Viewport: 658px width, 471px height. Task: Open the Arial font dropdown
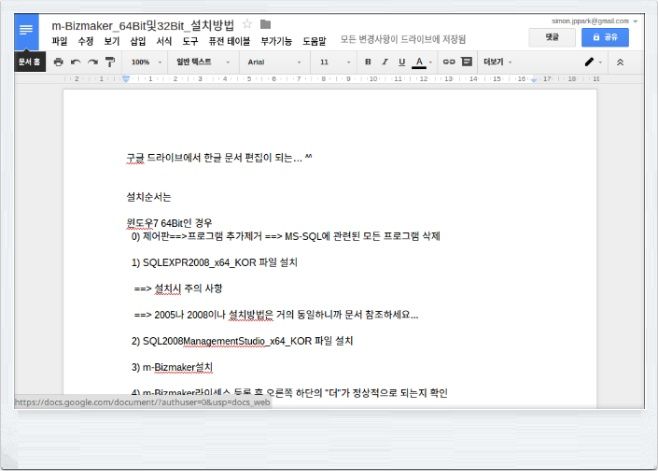pyautogui.click(x=274, y=62)
